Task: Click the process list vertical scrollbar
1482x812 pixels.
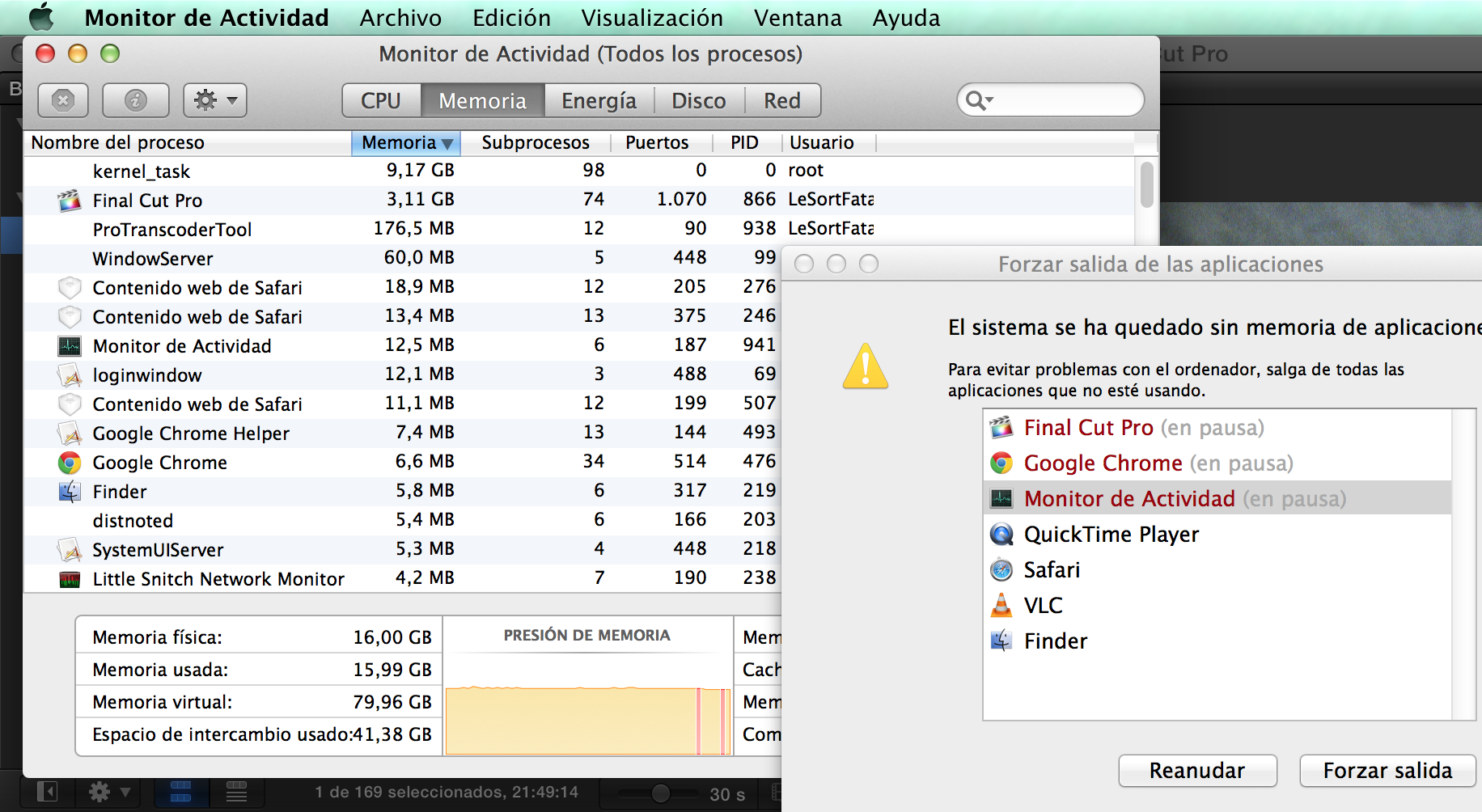Action: tap(1146, 184)
